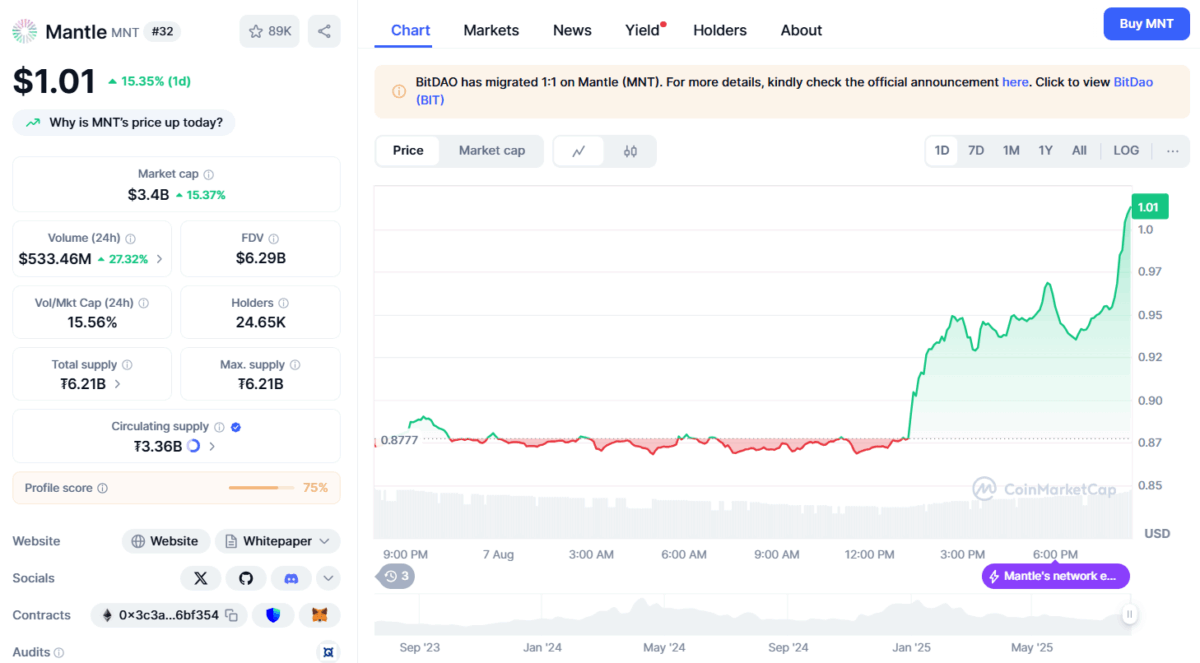
Task: Select the Market cap chart toggle
Action: [492, 151]
